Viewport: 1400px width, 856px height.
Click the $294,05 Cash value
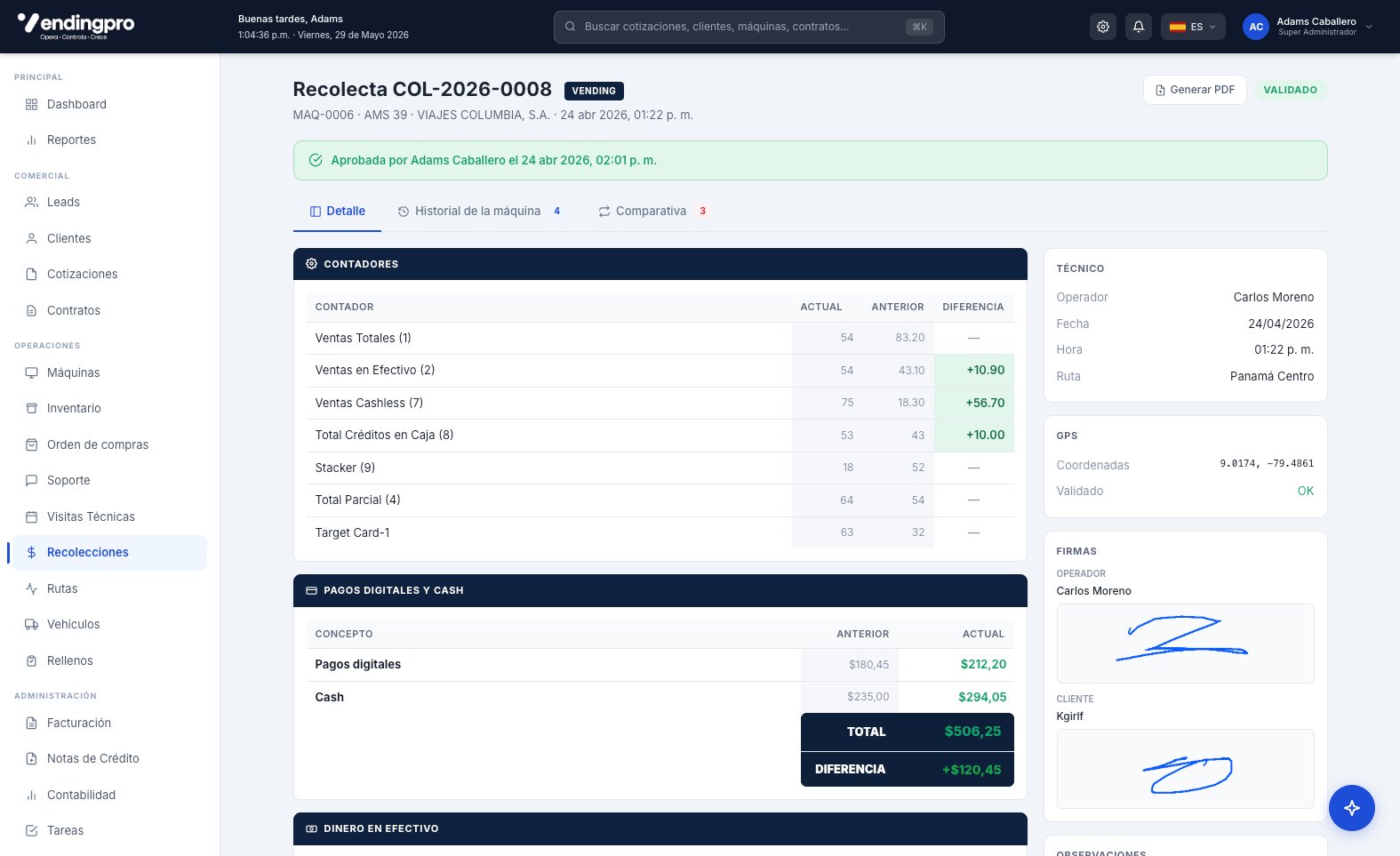point(982,697)
